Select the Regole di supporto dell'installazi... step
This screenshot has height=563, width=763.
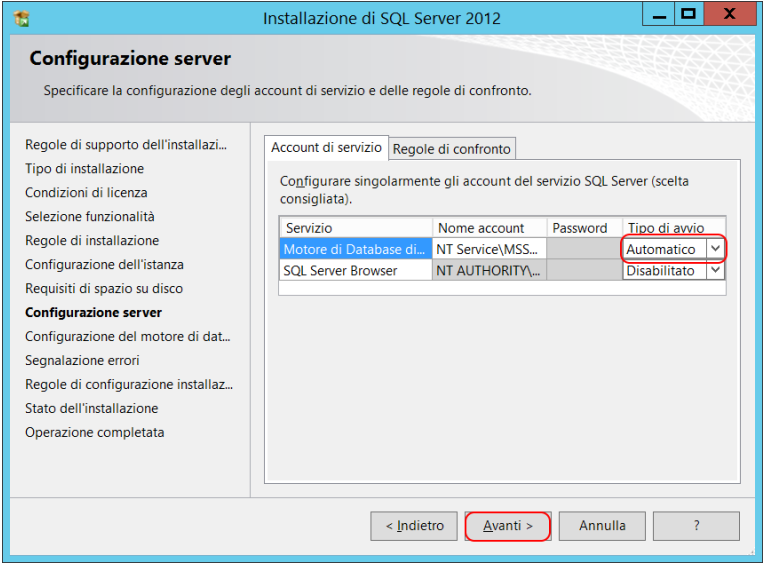pos(126,145)
